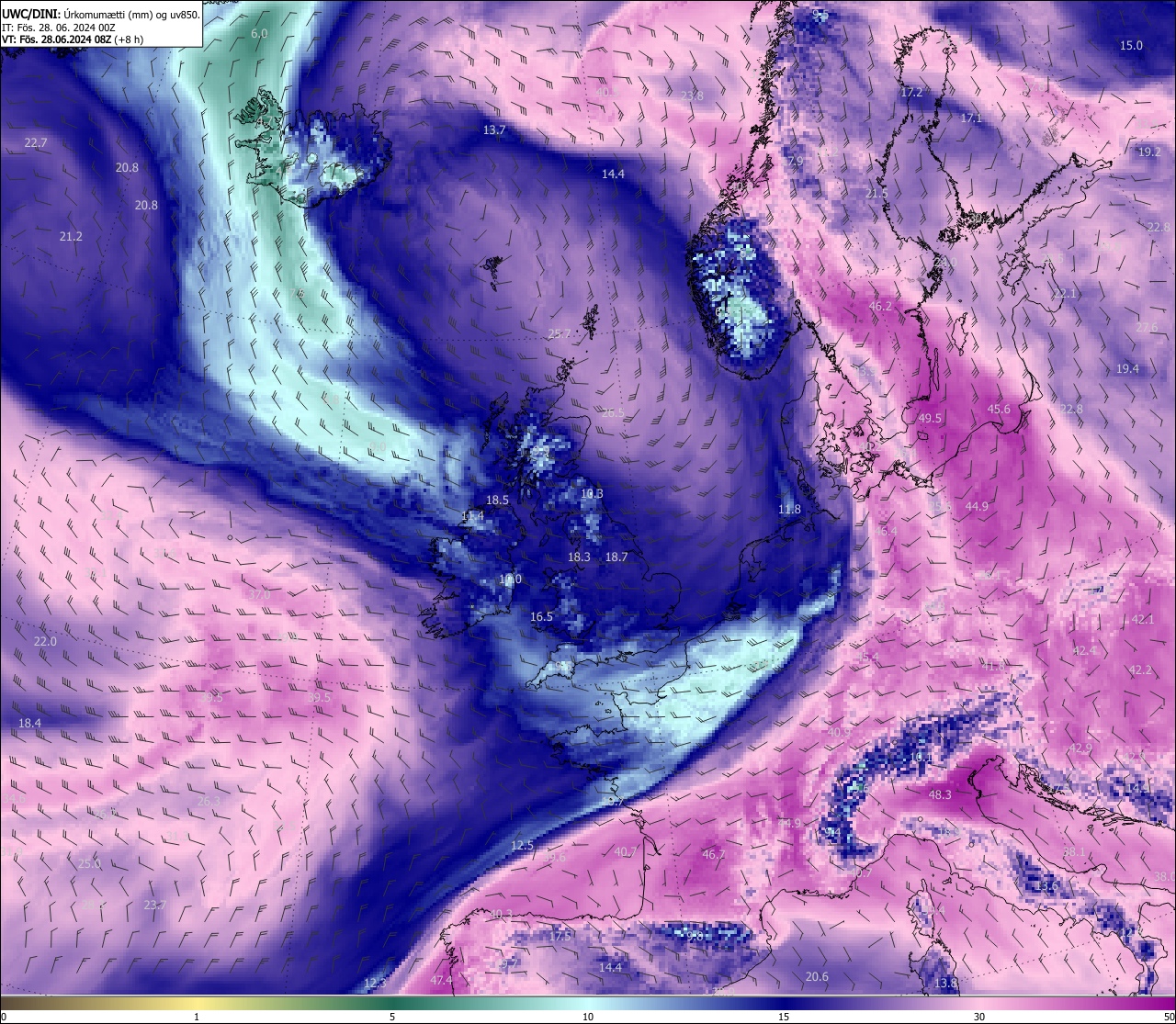The height and width of the screenshot is (1024, 1176).
Task: Click the '15' tick label on the colour scale
Action: click(x=784, y=1017)
